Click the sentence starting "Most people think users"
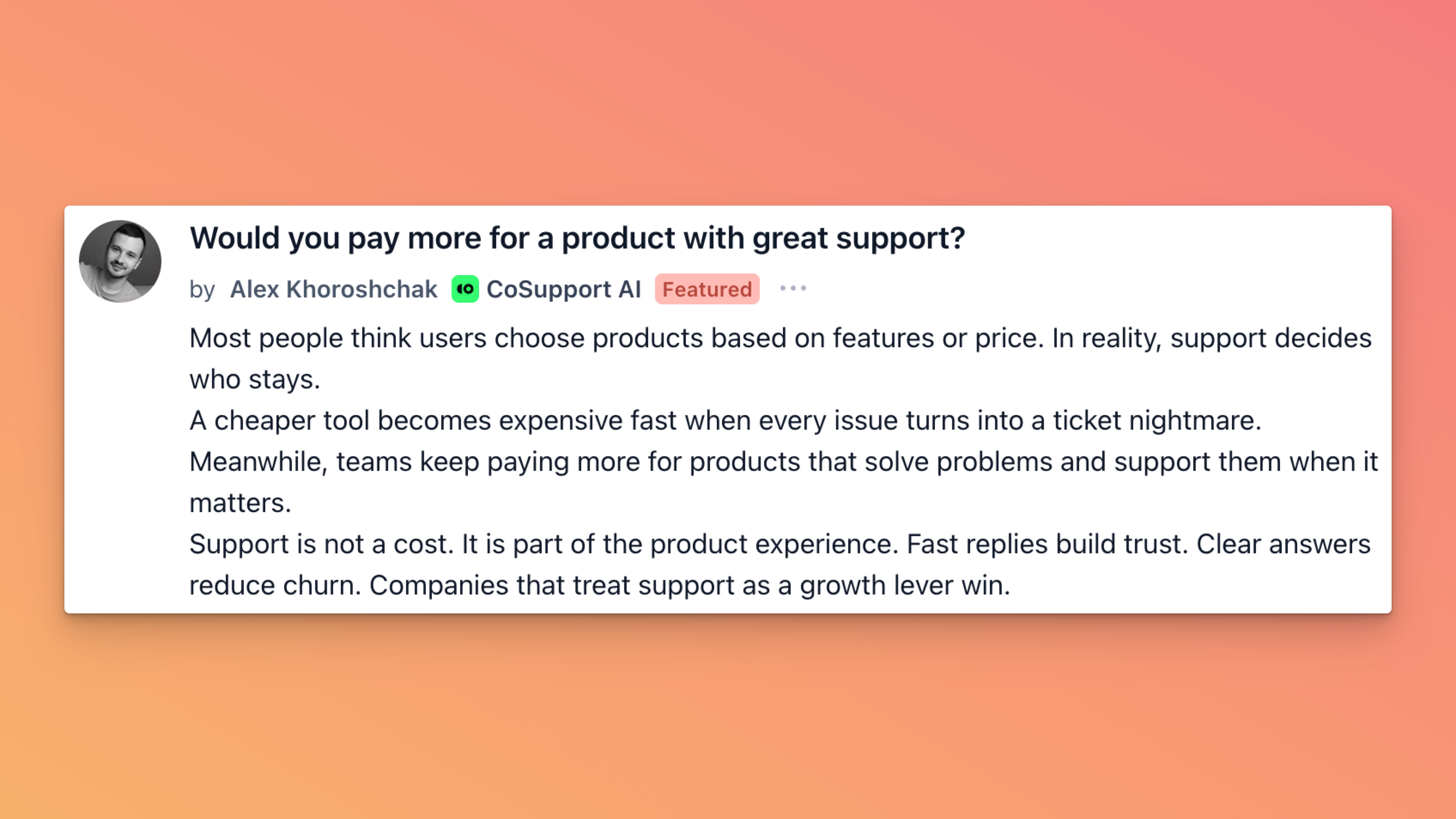Viewport: 1456px width, 819px height. (x=616, y=338)
